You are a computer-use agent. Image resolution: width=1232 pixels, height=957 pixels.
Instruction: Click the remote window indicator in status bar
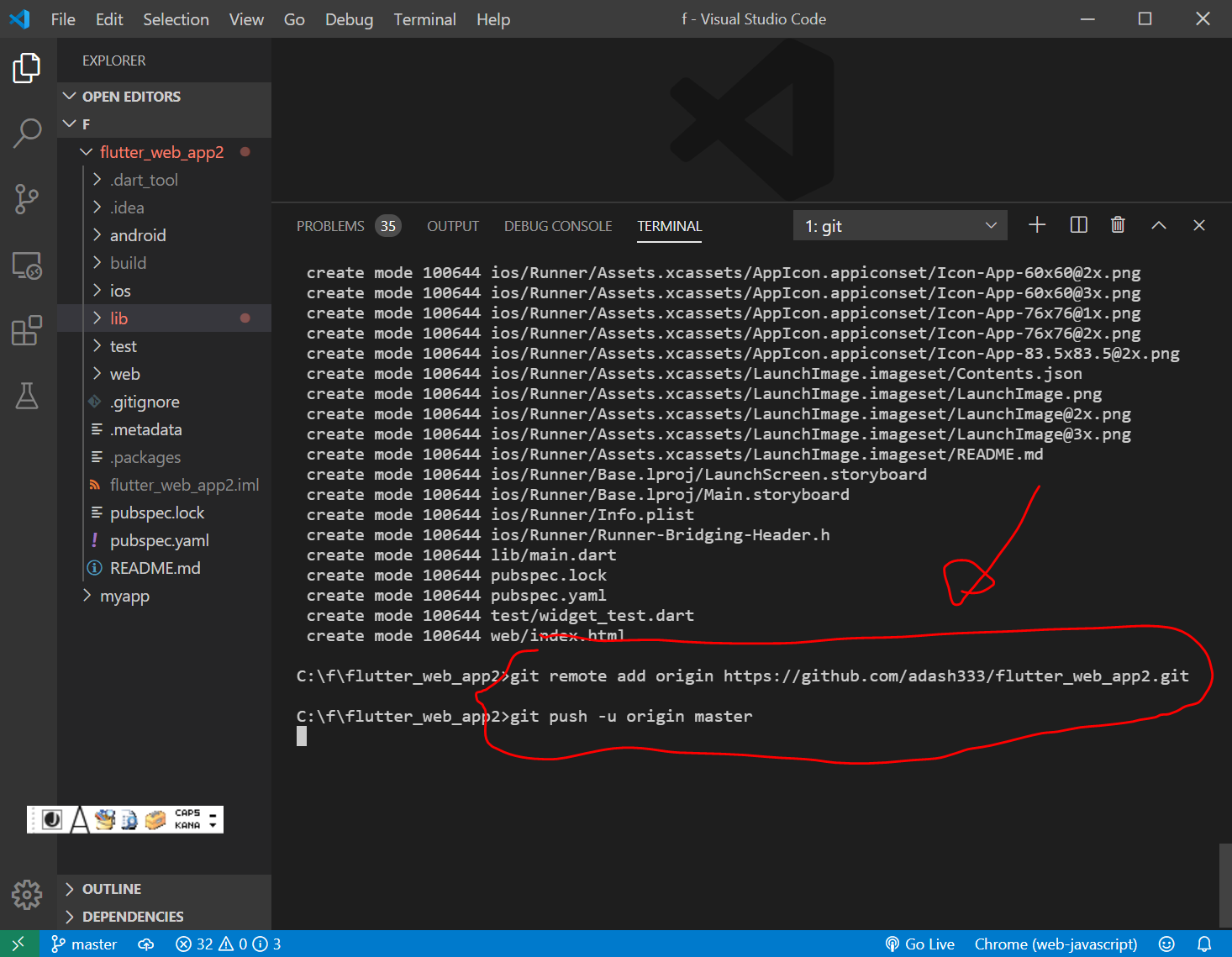pos(19,944)
